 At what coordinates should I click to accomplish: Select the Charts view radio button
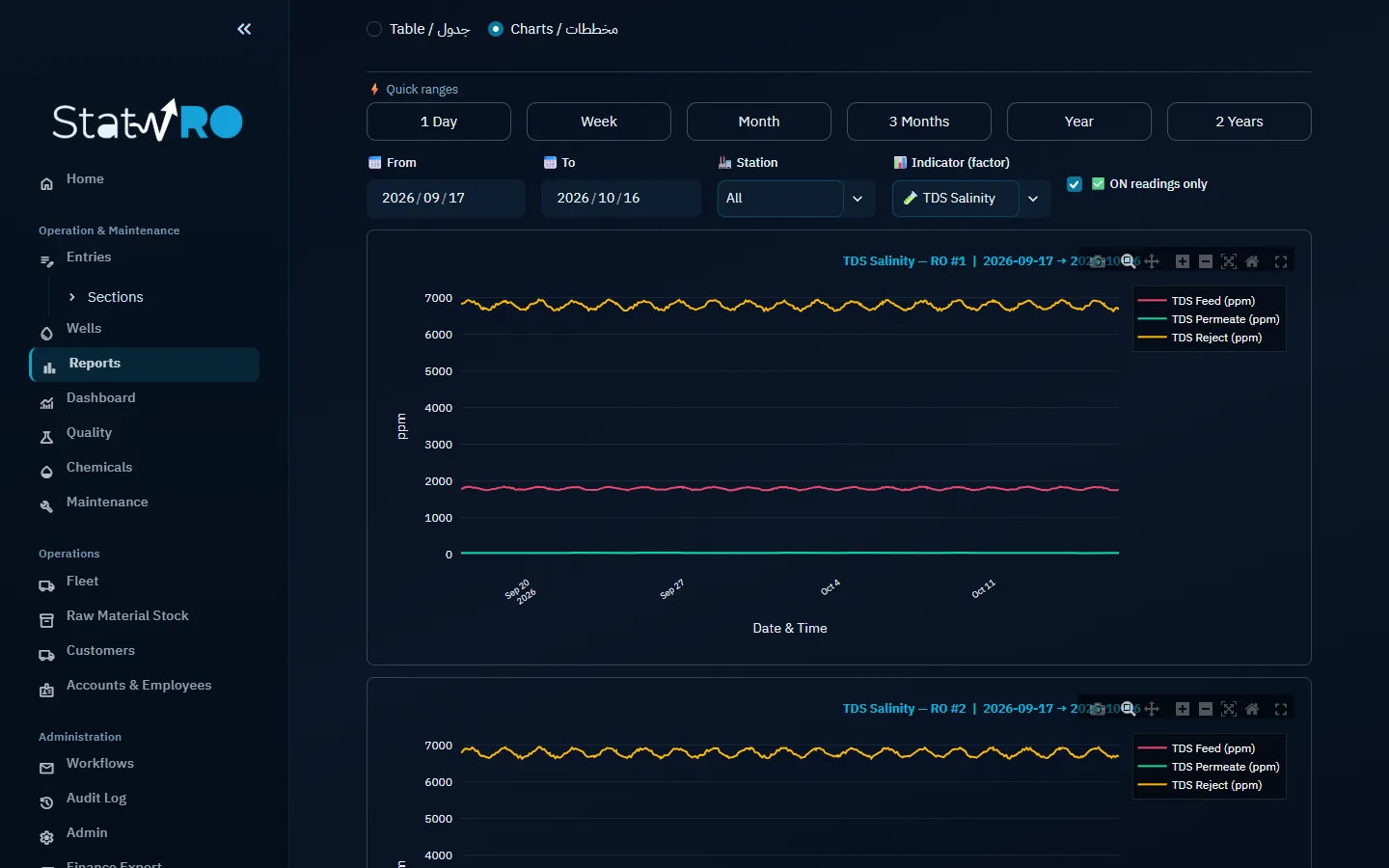point(496,29)
